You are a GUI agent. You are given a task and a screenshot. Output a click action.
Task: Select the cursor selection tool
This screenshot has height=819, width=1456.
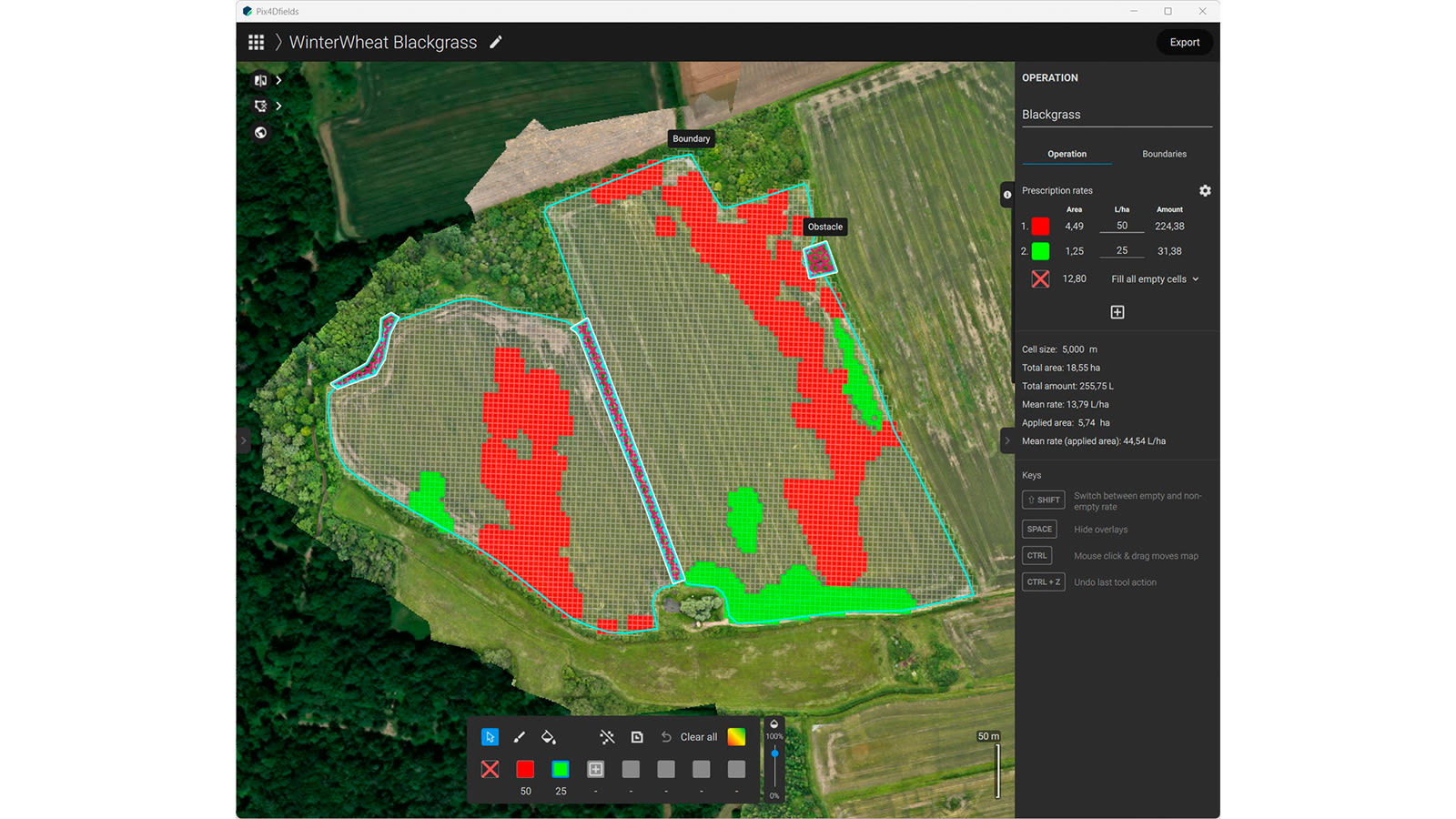(x=490, y=737)
